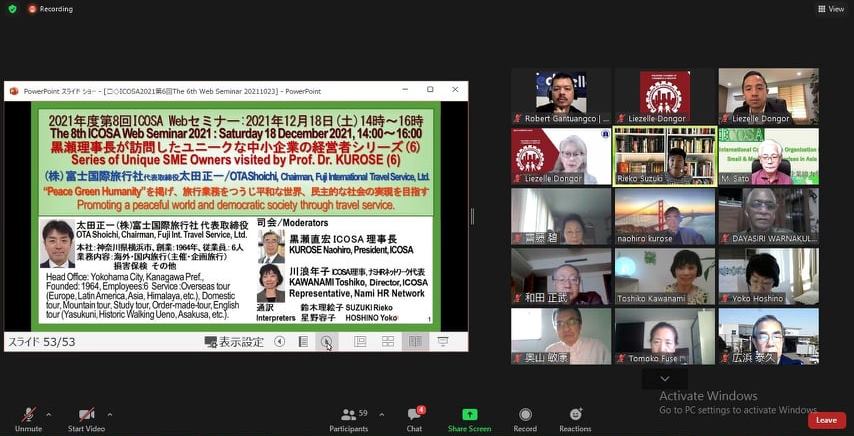Open video options arrow beside Start Video
The image size is (854, 436).
click(x=110, y=411)
